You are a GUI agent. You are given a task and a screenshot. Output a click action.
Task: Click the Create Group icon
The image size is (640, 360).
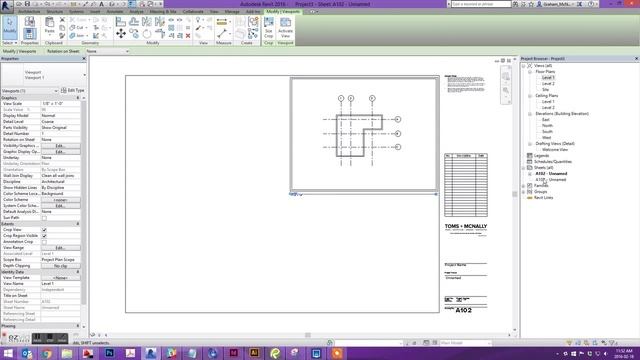tap(253, 33)
